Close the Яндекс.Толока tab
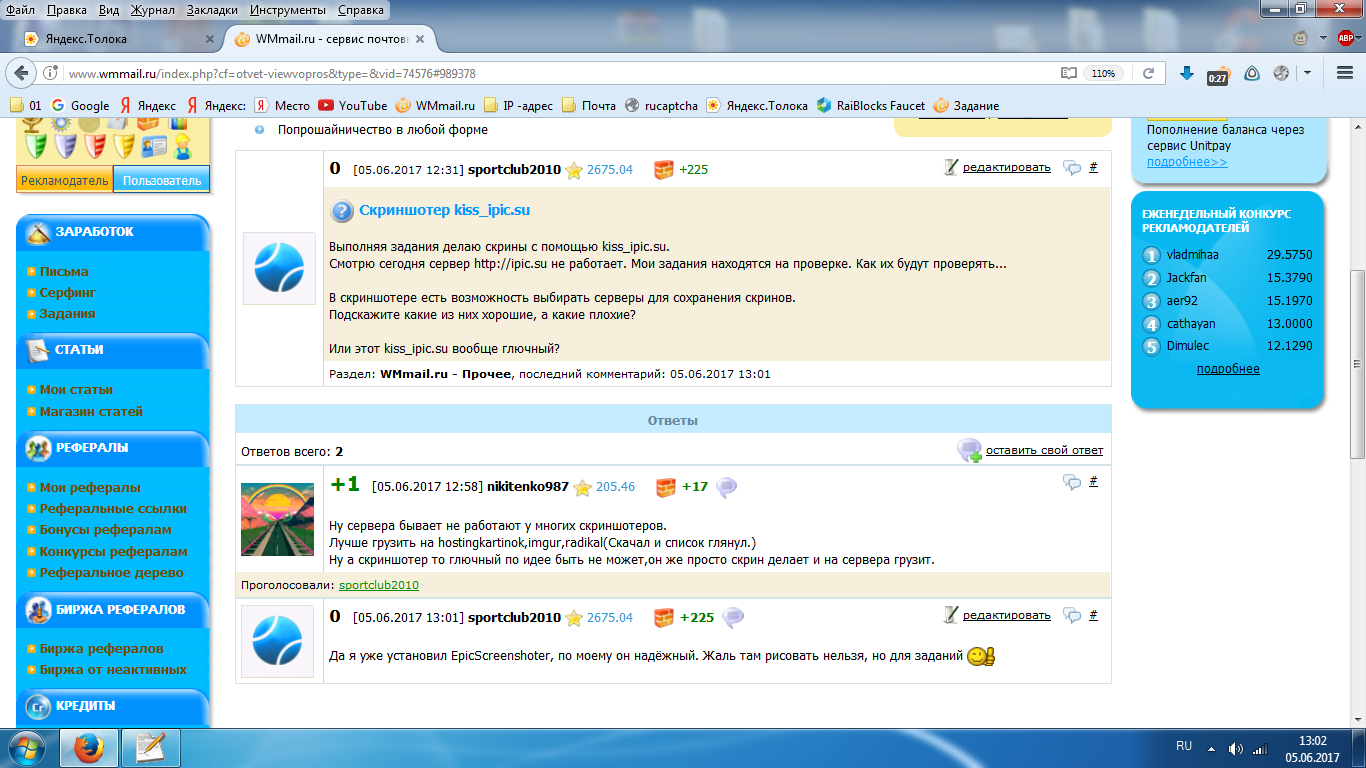The height and width of the screenshot is (768, 1366). (x=210, y=39)
